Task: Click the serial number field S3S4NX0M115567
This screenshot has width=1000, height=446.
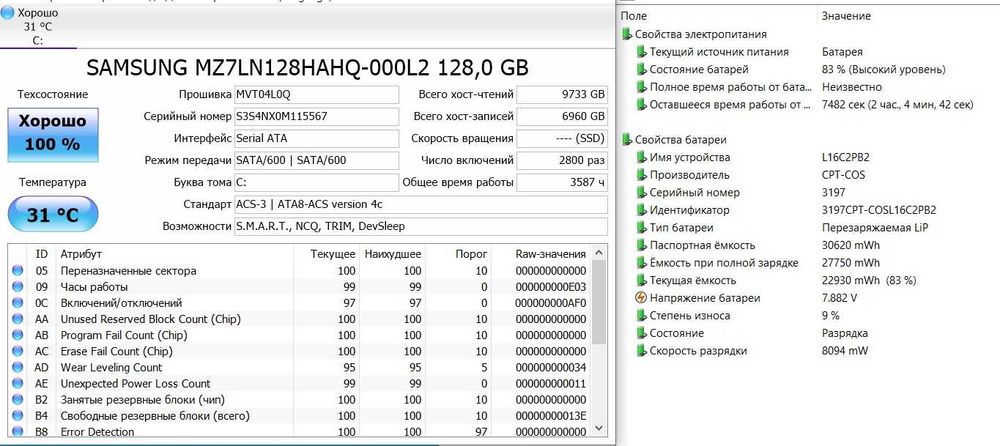Action: tap(316, 117)
